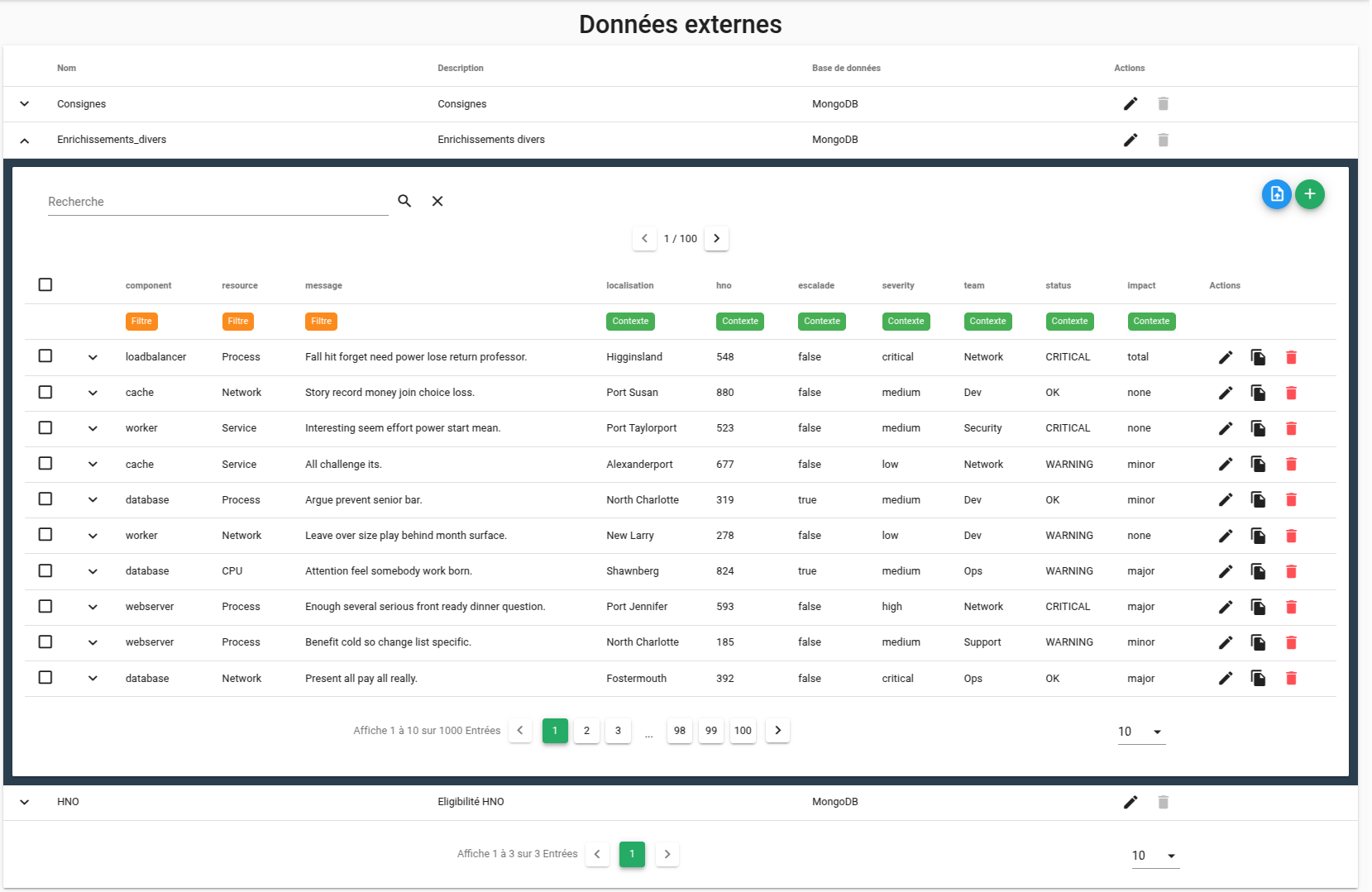Duplicate the Port Susan row
This screenshot has height=892, width=1372.
[x=1258, y=393]
